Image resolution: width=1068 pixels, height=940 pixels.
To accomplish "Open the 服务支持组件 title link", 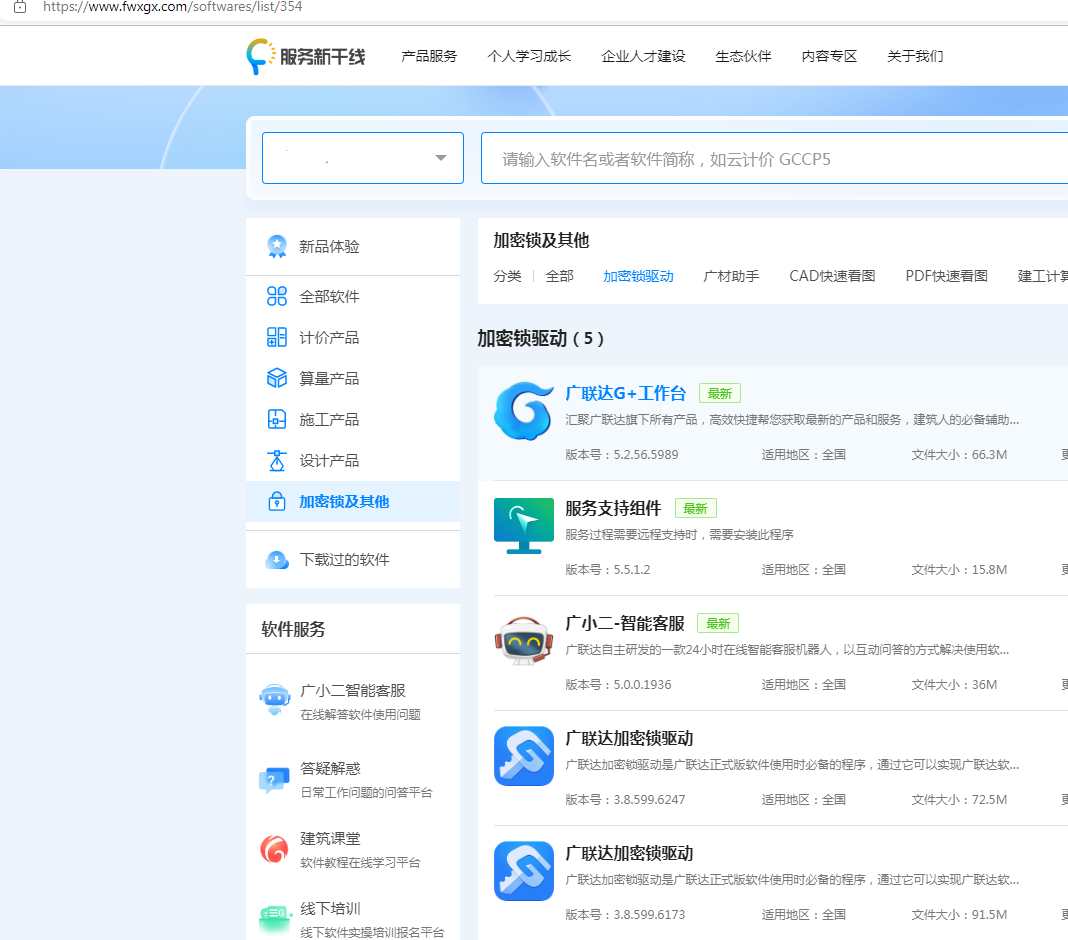I will (x=613, y=508).
